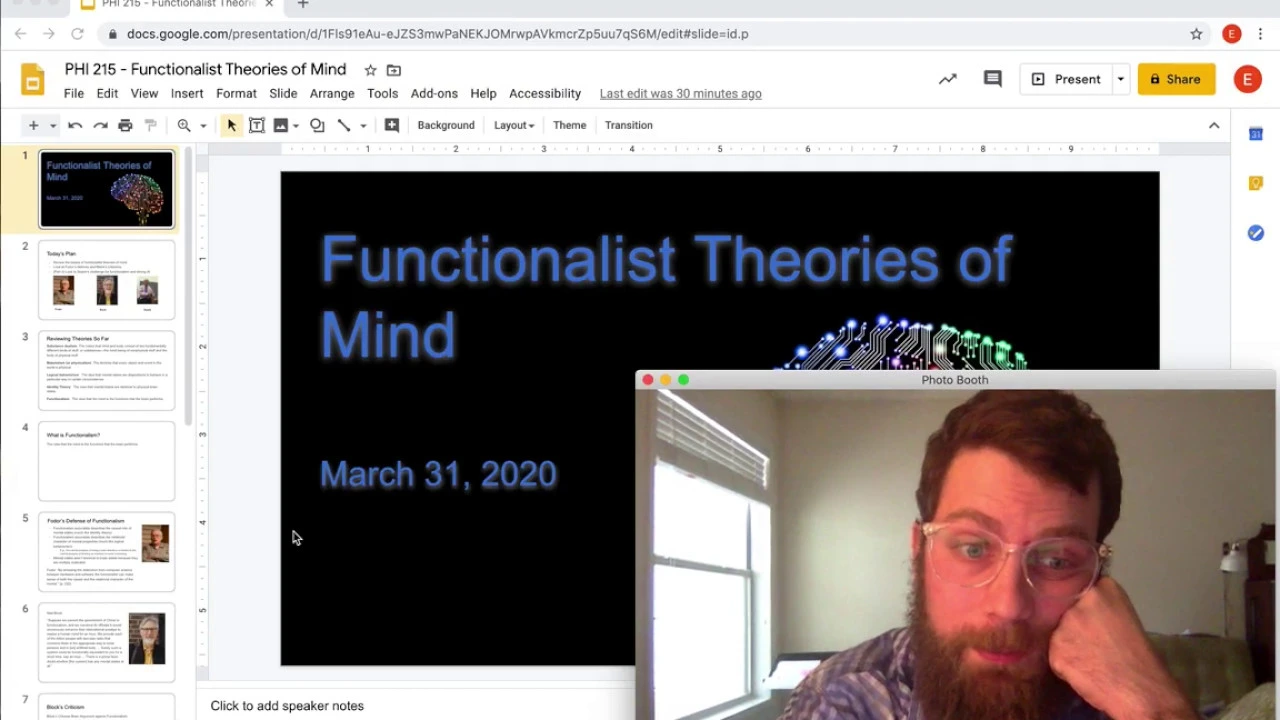Click the Theme button
1280x720 pixels.
569,125
